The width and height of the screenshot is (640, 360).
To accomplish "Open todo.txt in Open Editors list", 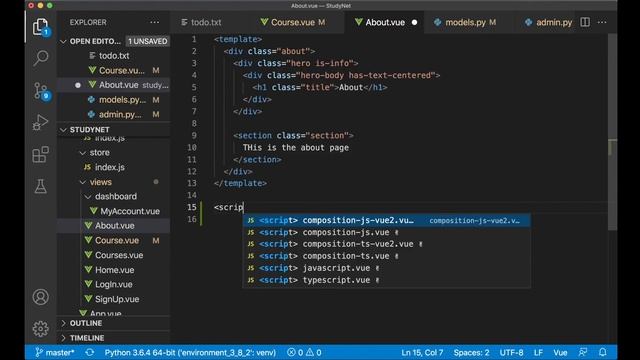I will click(x=113, y=56).
